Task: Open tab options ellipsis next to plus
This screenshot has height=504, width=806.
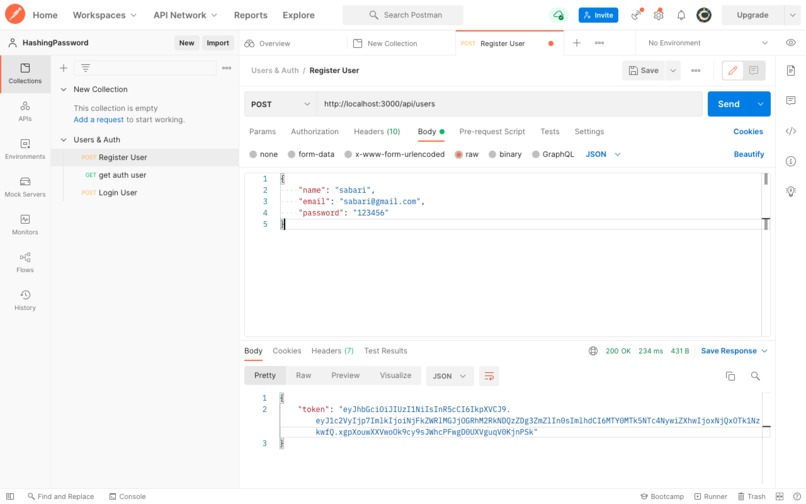Action: [599, 43]
